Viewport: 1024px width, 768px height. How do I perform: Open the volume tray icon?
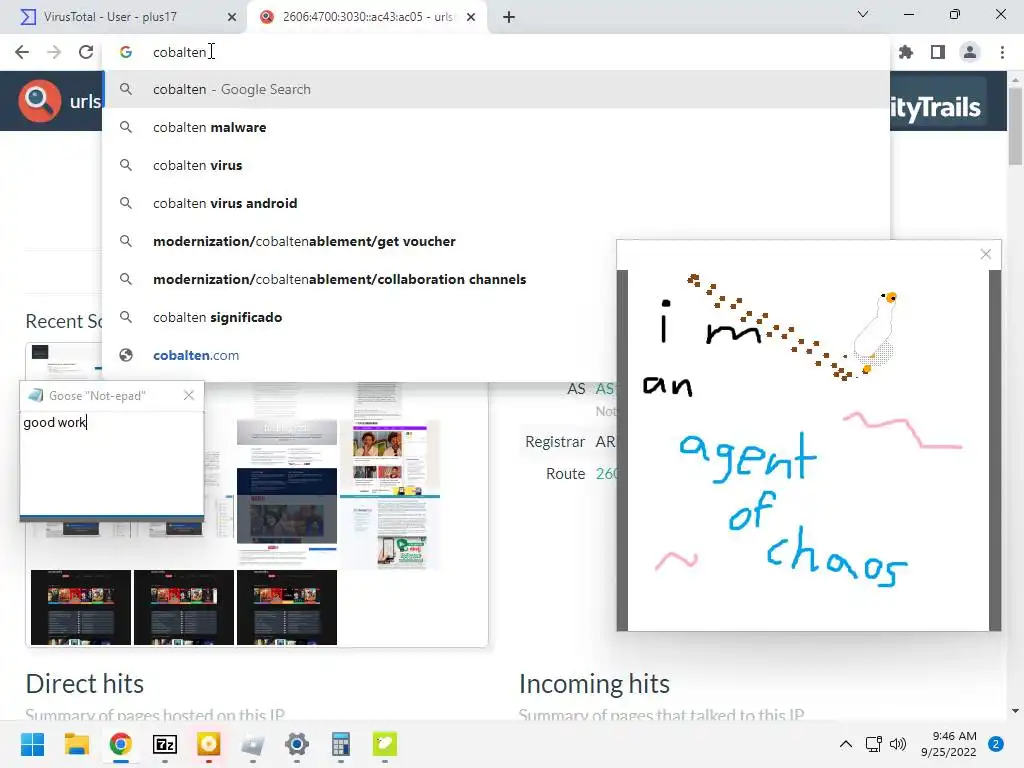click(899, 744)
